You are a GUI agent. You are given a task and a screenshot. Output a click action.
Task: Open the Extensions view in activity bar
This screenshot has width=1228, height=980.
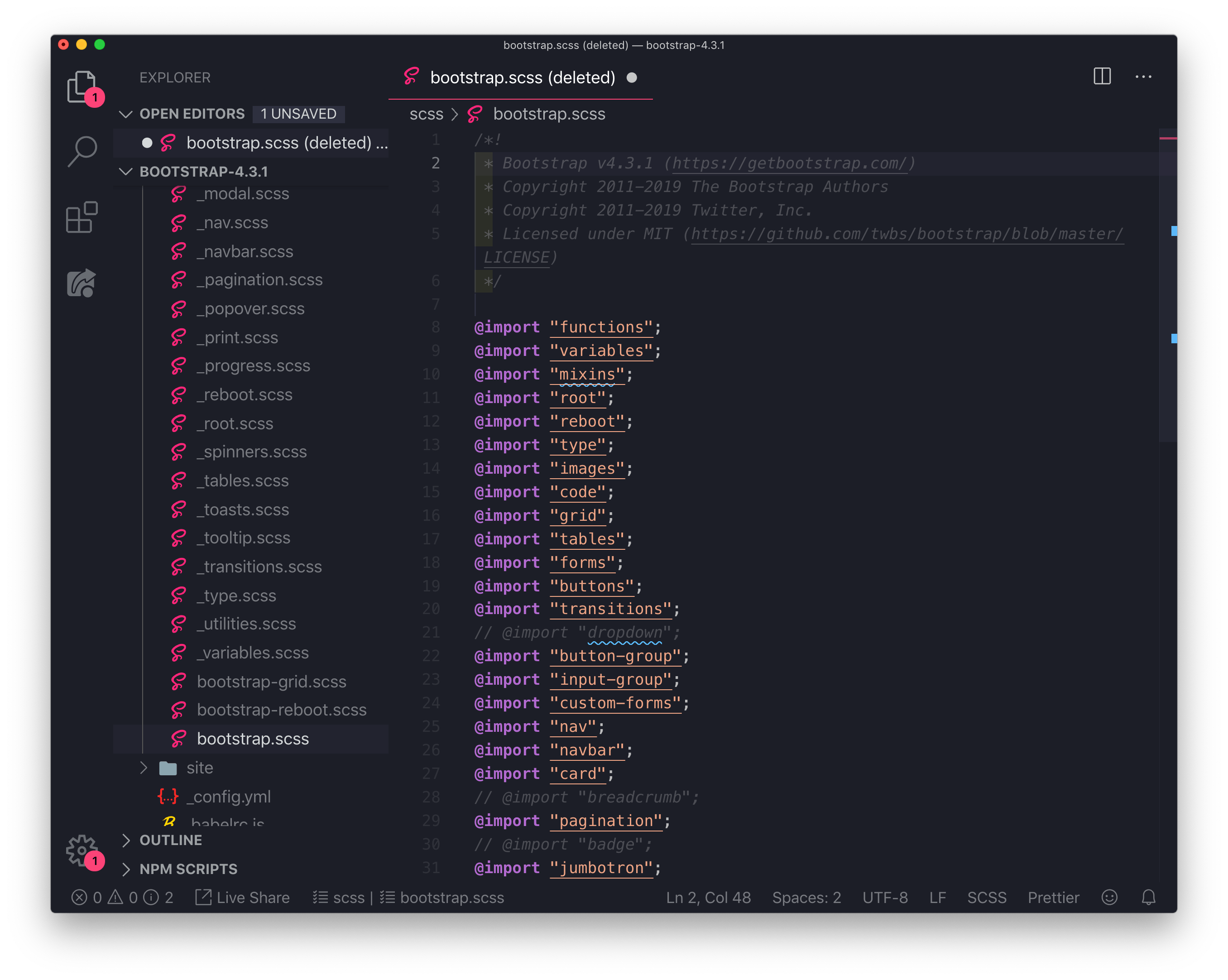82,217
